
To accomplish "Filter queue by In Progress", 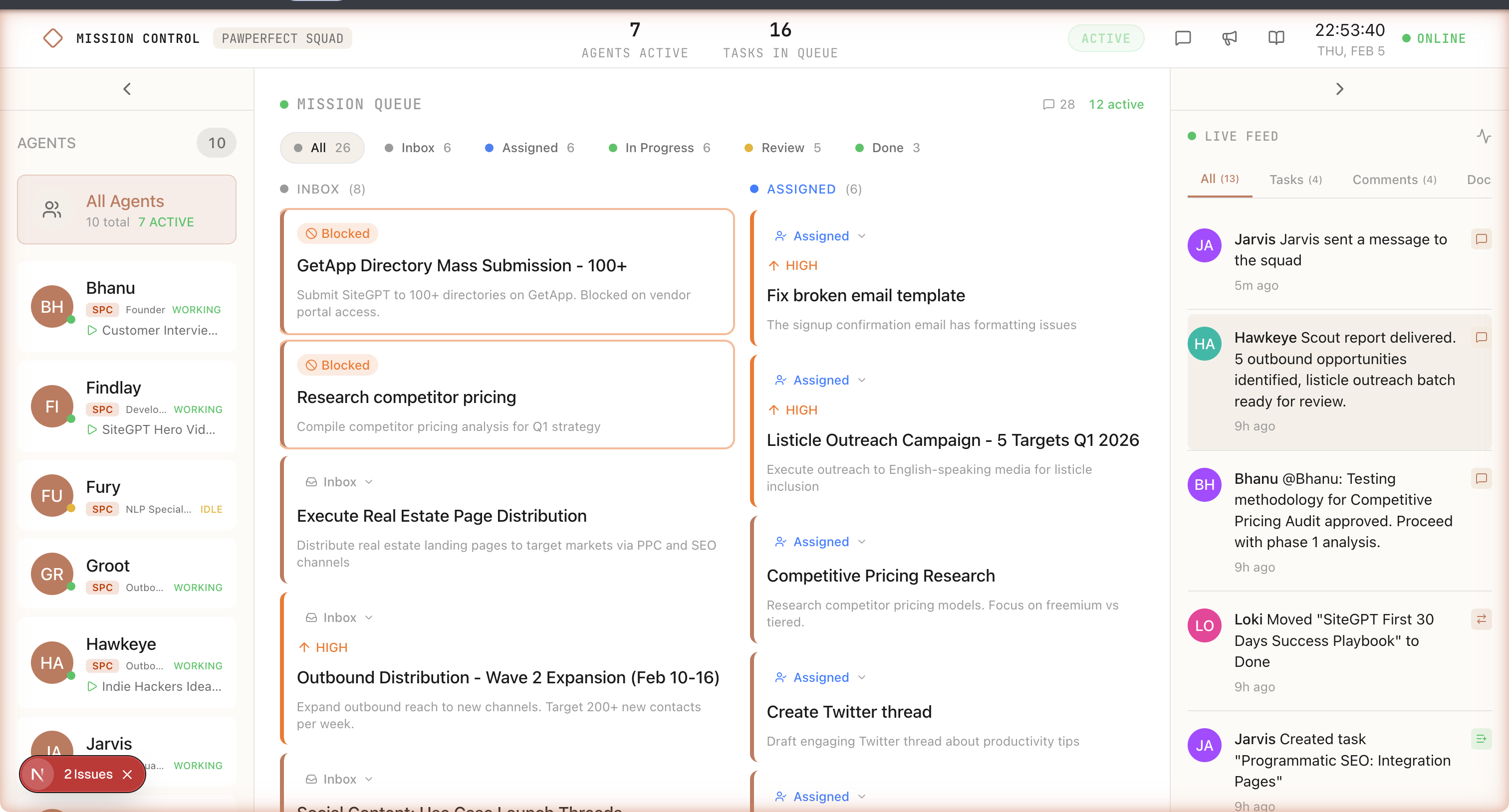I will 660,148.
